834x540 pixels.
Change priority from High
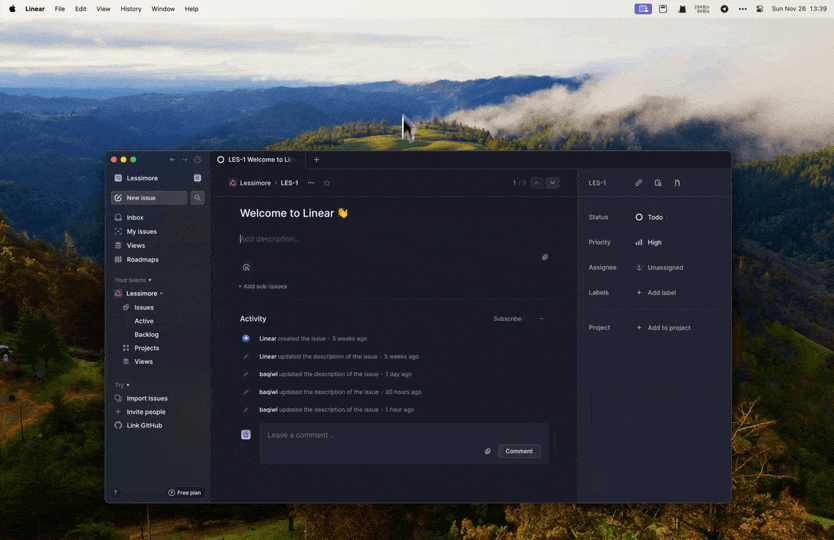(x=648, y=243)
